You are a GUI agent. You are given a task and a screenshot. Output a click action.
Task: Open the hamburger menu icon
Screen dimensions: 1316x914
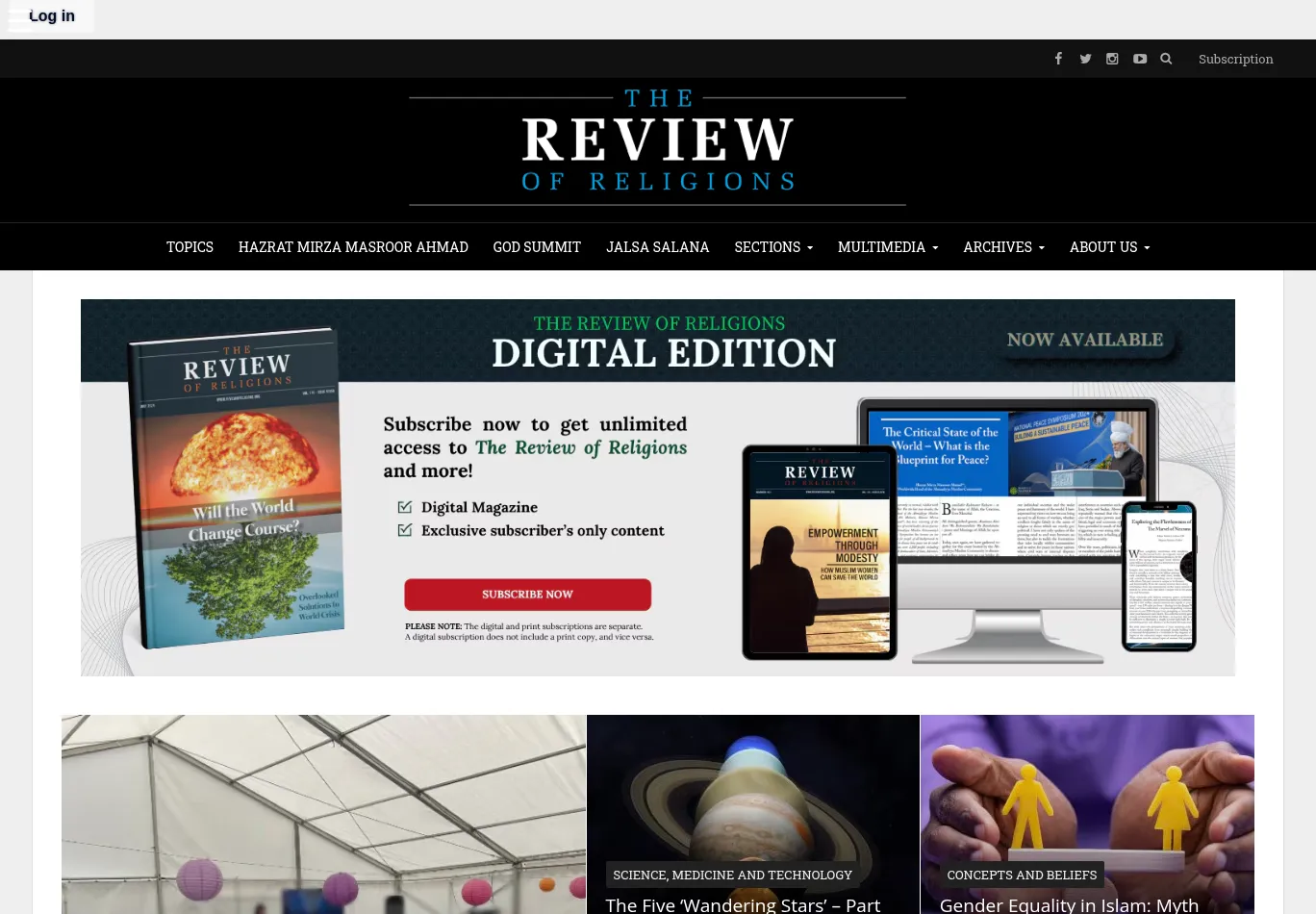(19, 19)
